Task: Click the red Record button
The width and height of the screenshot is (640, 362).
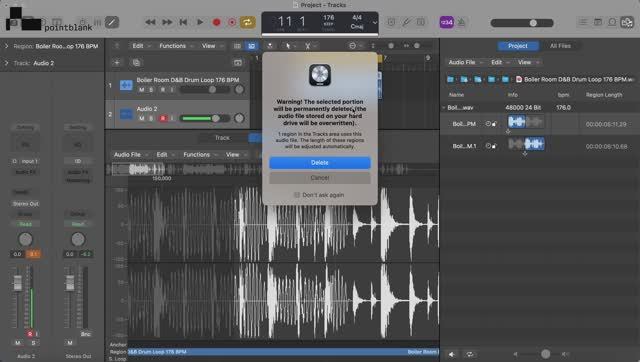Action: click(x=217, y=22)
